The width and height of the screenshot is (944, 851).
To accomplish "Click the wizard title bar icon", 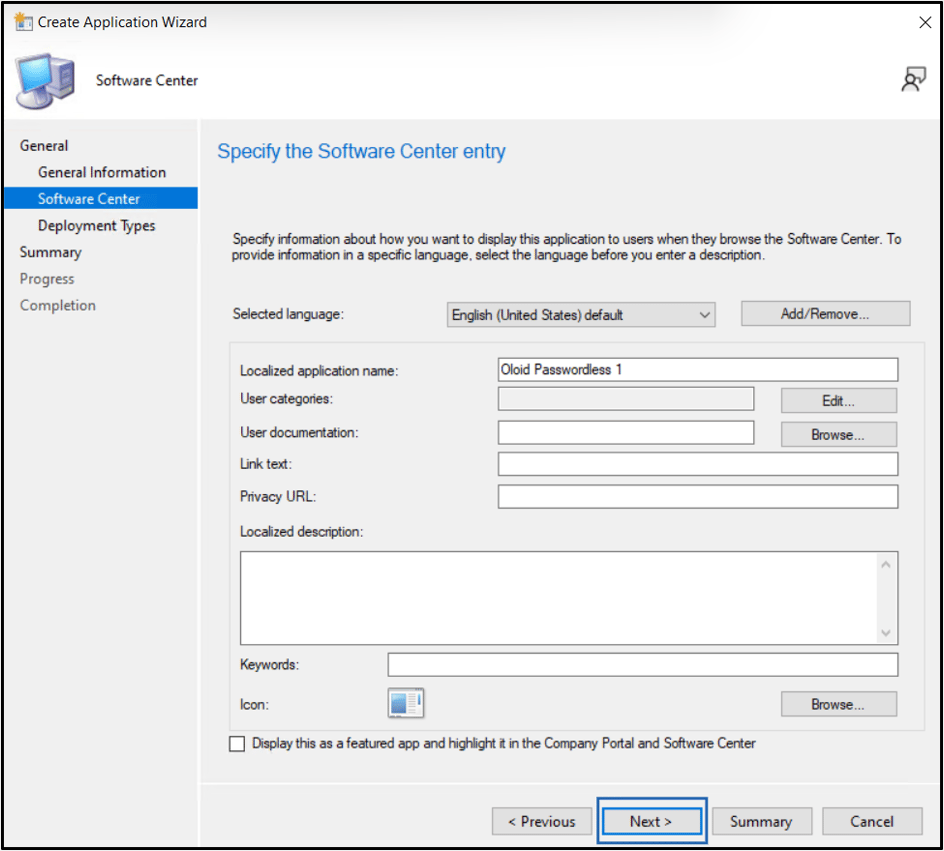I will (x=23, y=22).
